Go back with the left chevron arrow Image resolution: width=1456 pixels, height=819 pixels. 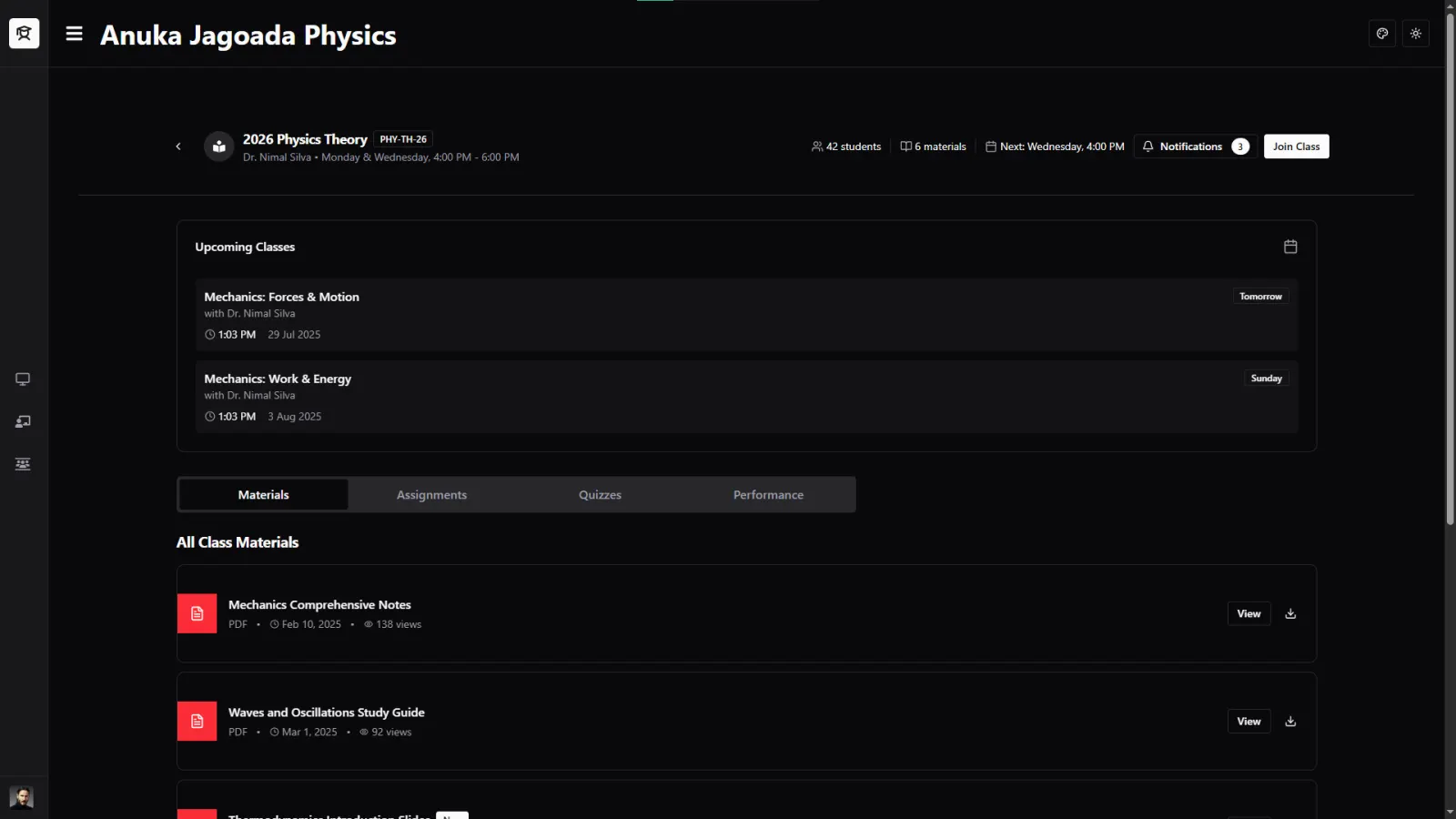[178, 147]
